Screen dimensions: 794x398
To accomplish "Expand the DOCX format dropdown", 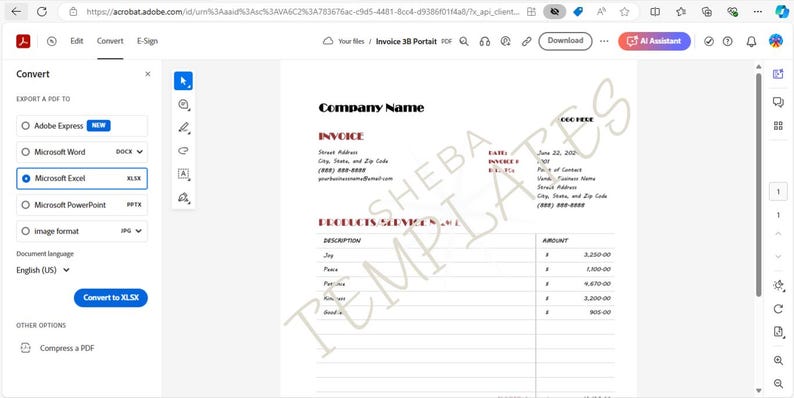I will 140,152.
